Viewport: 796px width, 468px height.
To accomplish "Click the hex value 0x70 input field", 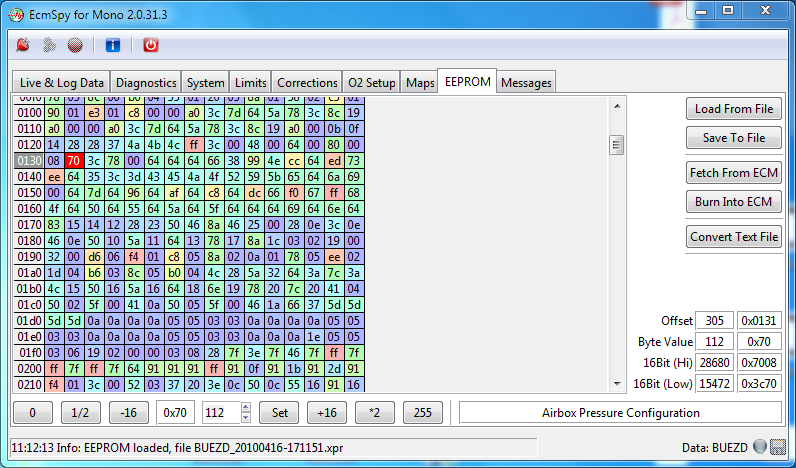I will (x=175, y=412).
